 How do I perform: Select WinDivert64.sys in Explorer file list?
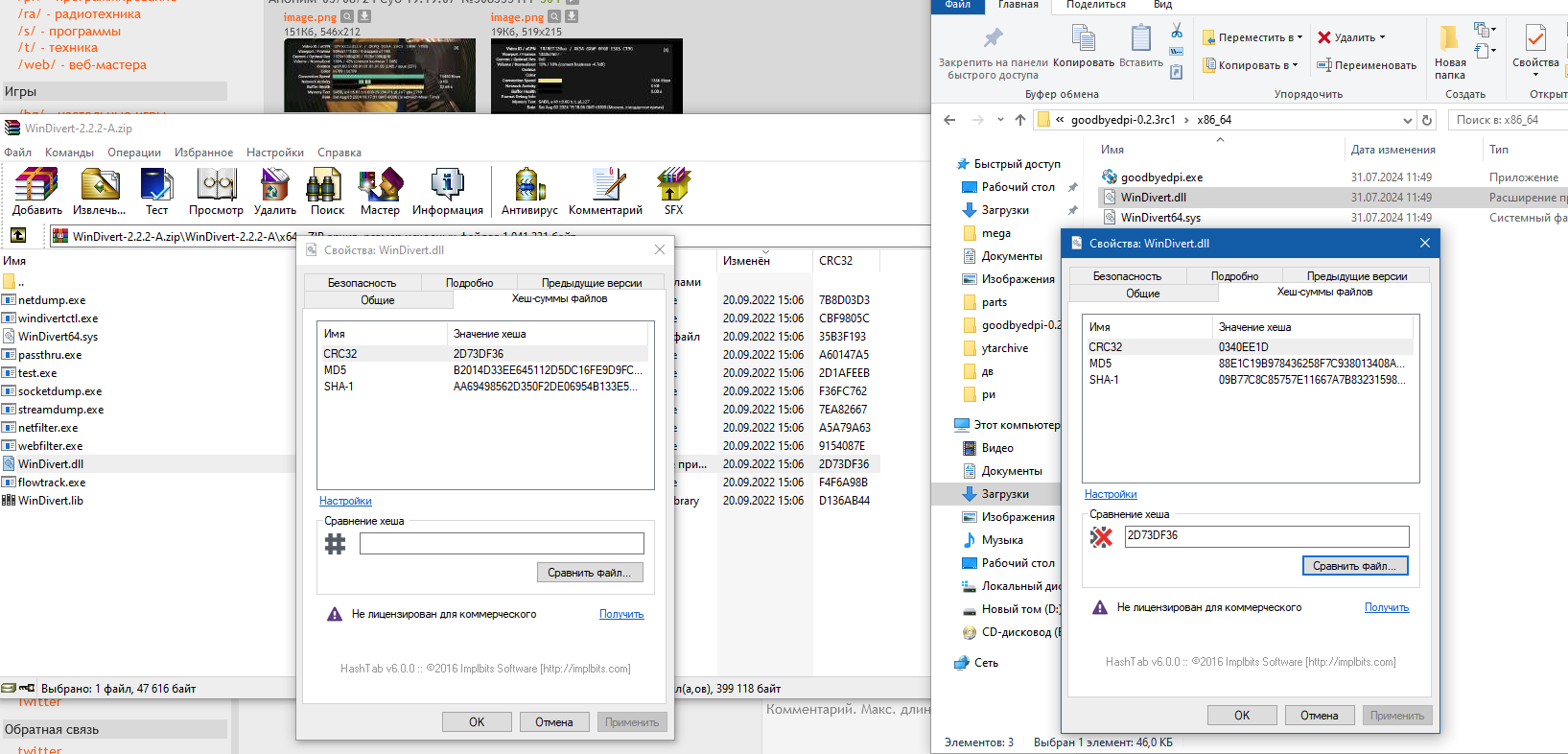pyautogui.click(x=1160, y=218)
